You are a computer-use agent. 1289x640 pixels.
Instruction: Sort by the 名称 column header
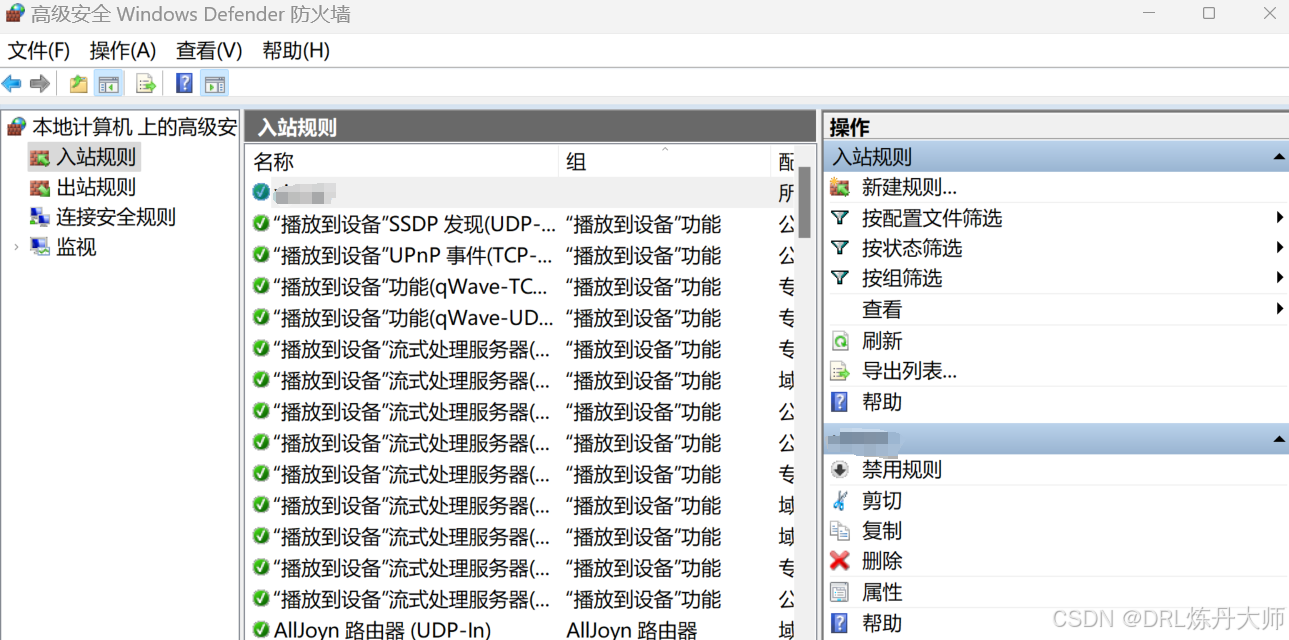[x=401, y=161]
